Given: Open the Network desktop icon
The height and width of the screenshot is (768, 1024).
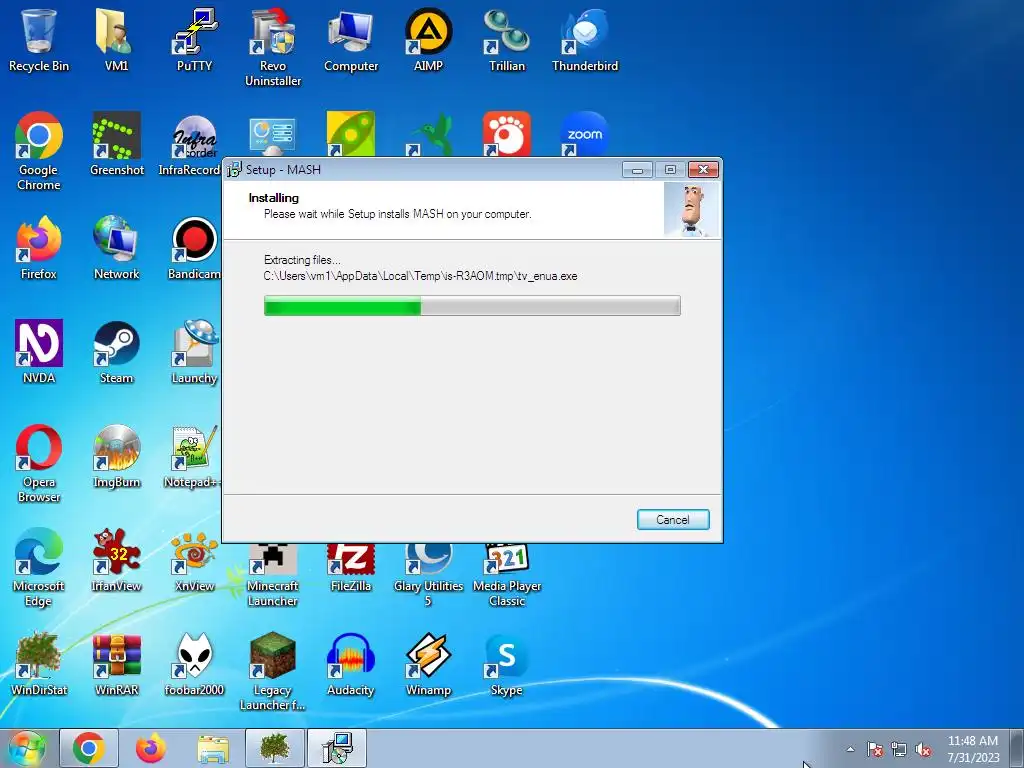Looking at the screenshot, I should tap(116, 248).
